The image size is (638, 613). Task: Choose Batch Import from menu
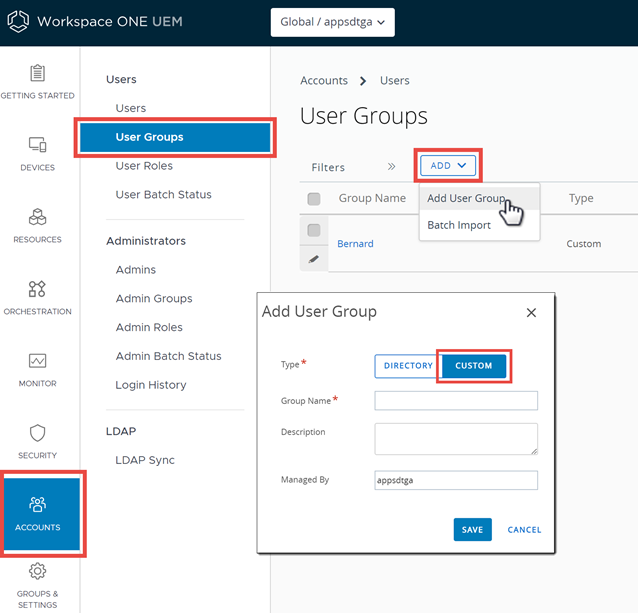pyautogui.click(x=479, y=225)
